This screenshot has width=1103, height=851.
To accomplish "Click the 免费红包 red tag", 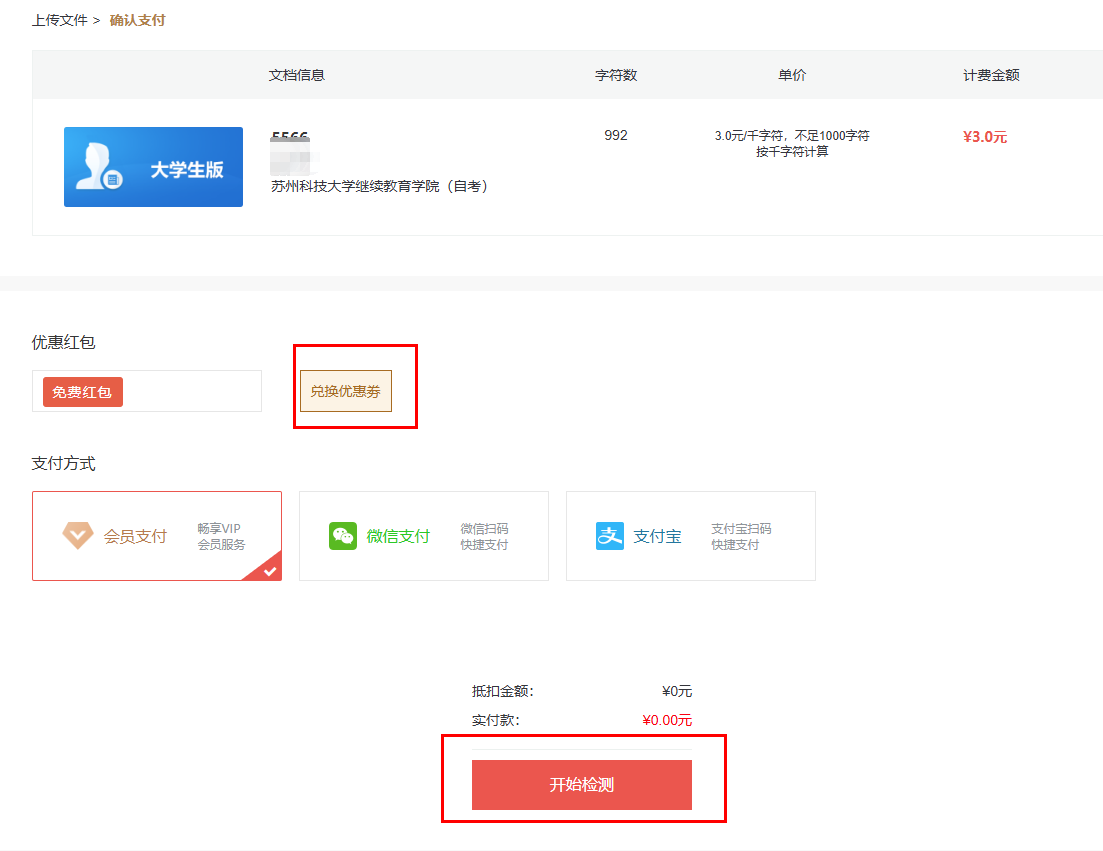I will (83, 392).
